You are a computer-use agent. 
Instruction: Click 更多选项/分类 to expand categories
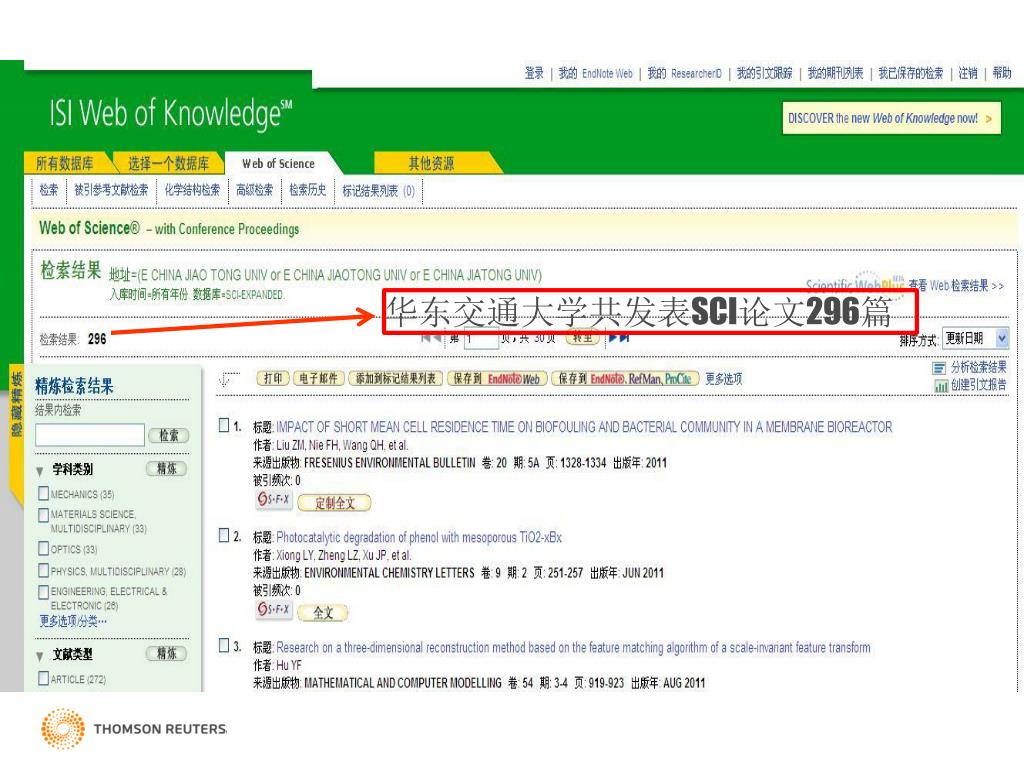73,621
